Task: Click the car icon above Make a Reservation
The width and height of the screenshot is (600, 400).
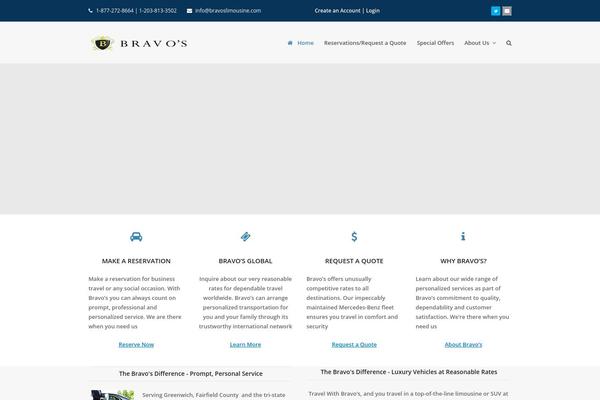Action: click(x=136, y=237)
